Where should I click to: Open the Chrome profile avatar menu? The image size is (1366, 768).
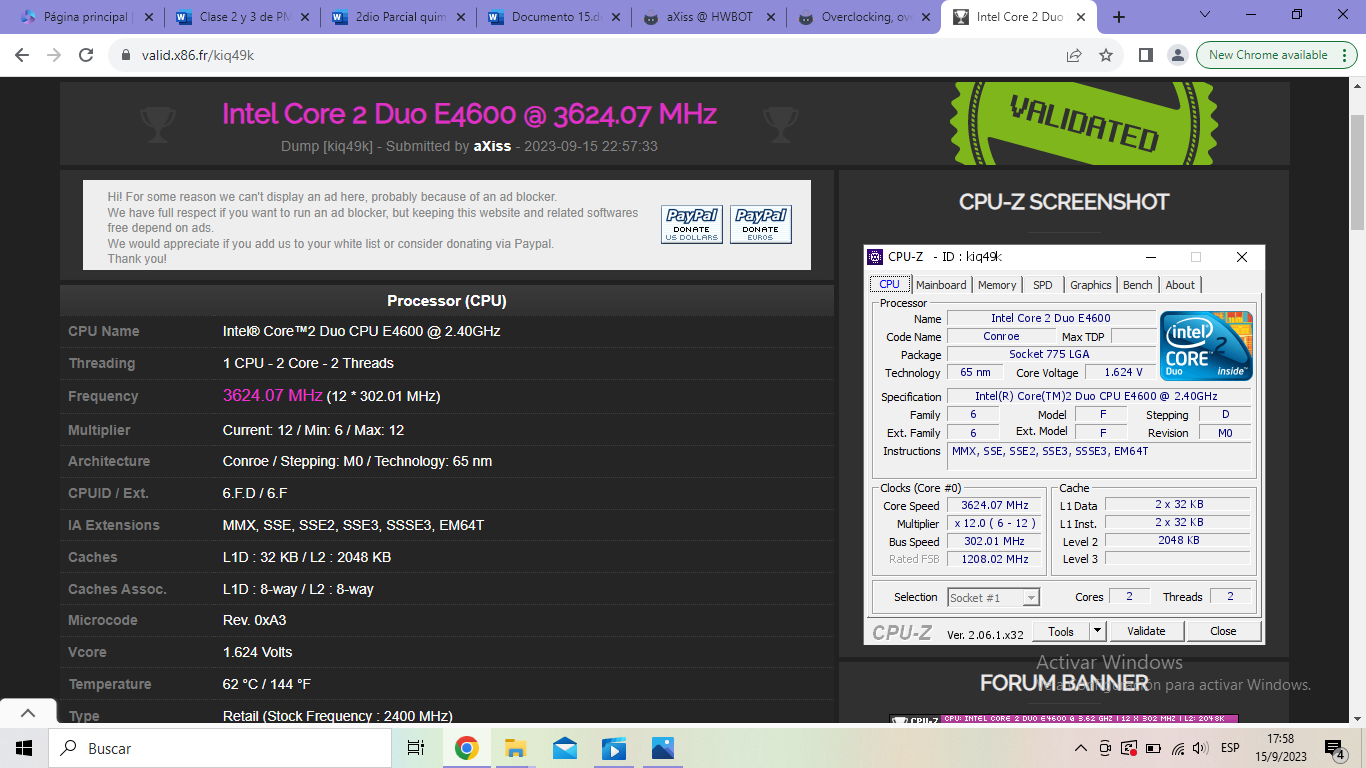point(1178,55)
